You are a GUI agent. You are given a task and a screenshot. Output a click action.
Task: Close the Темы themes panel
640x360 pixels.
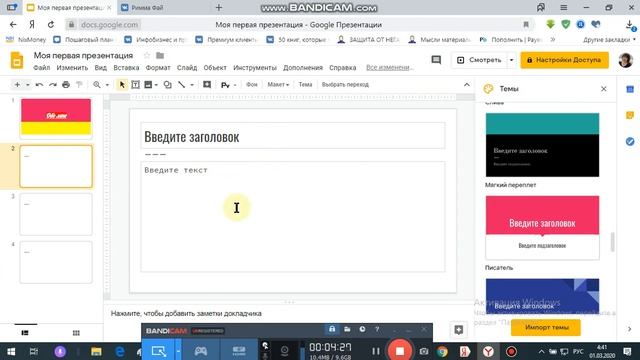tap(604, 89)
